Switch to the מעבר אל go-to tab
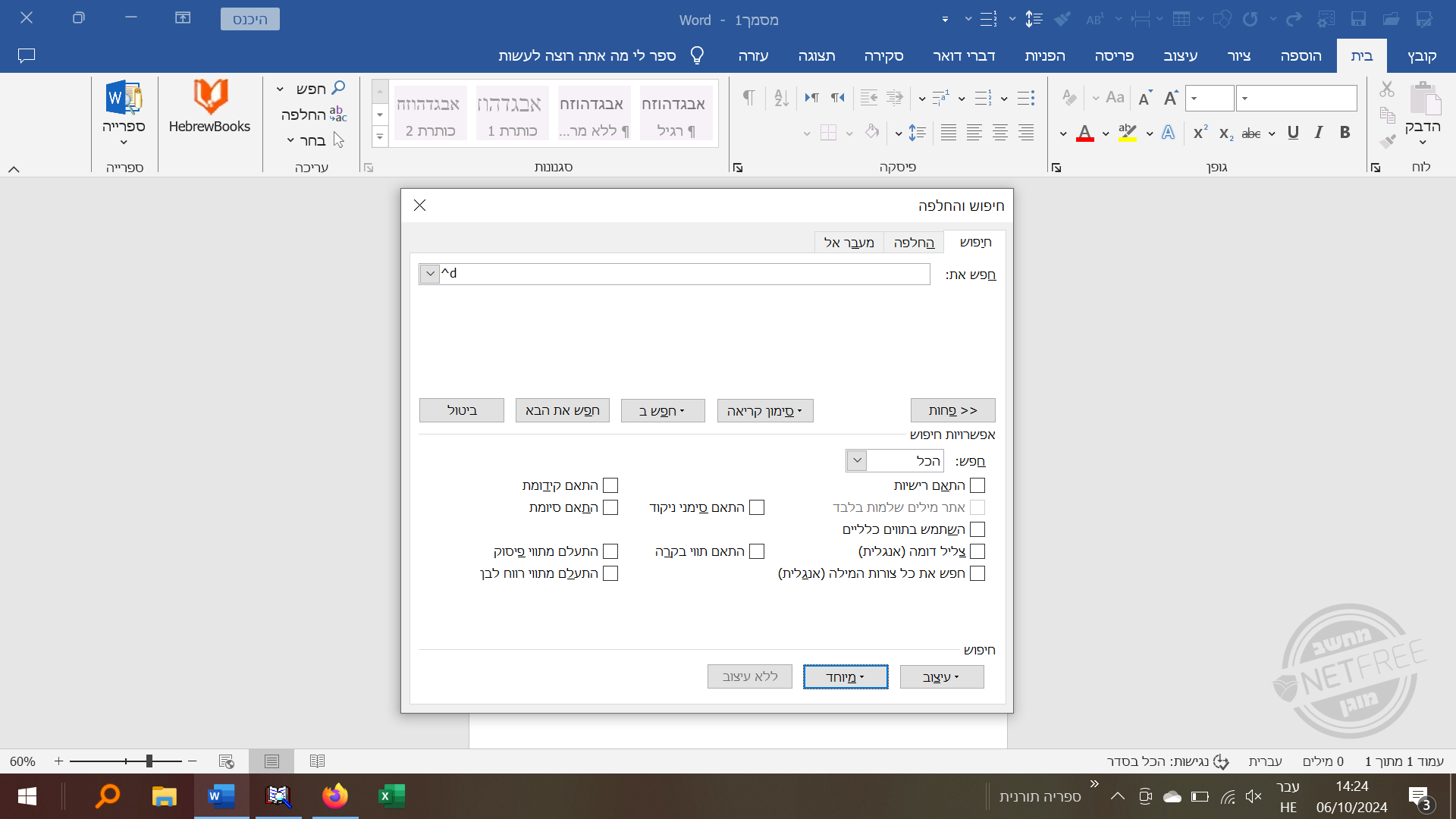The image size is (1456, 819). click(849, 243)
